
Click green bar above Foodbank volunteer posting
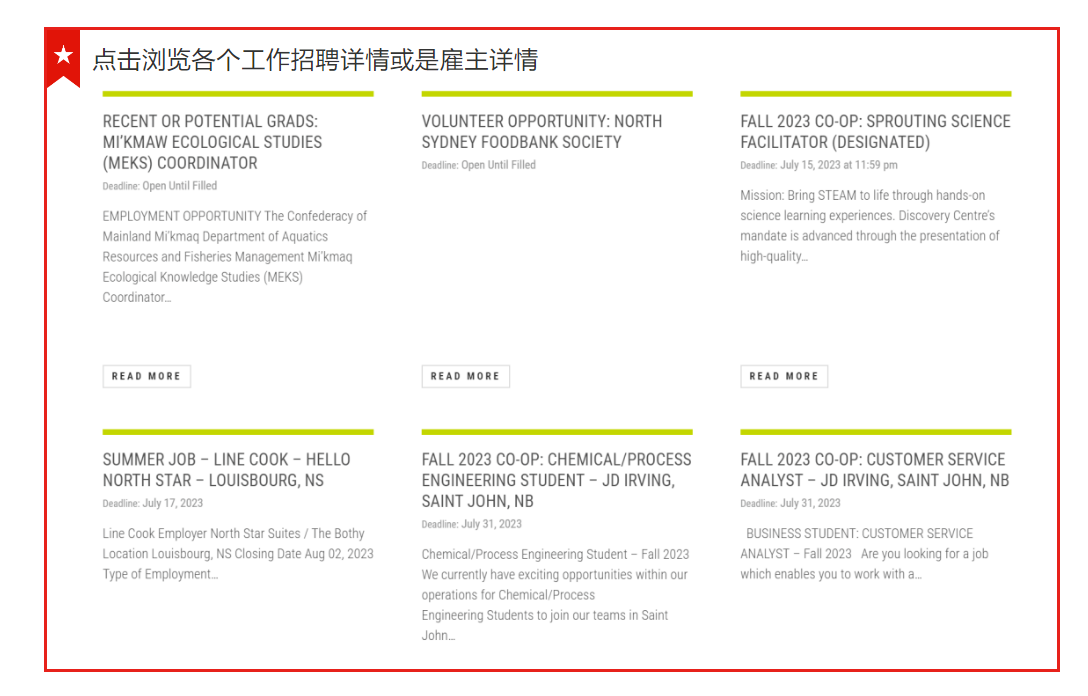pos(557,94)
